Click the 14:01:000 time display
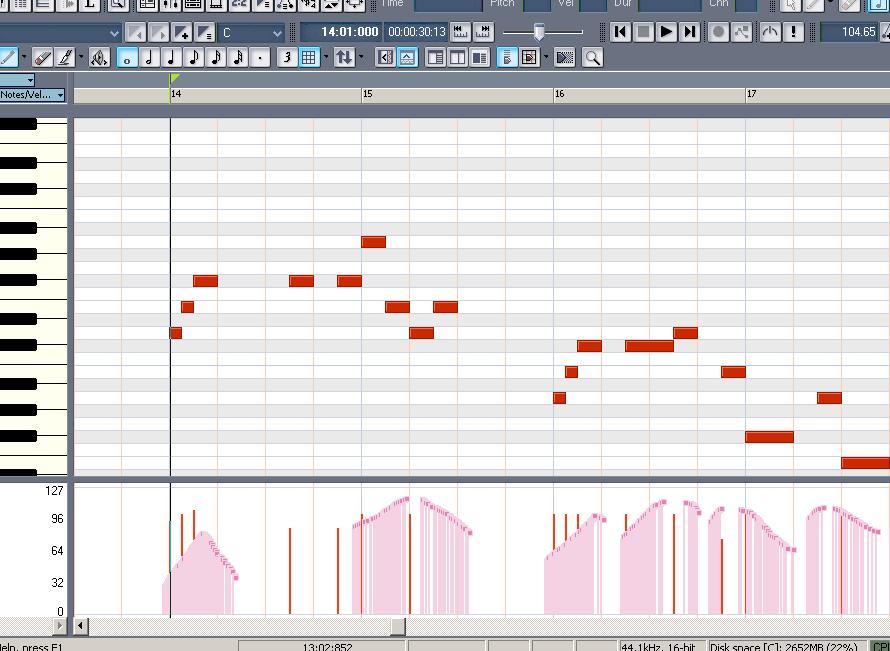The height and width of the screenshot is (651, 890). [x=341, y=32]
